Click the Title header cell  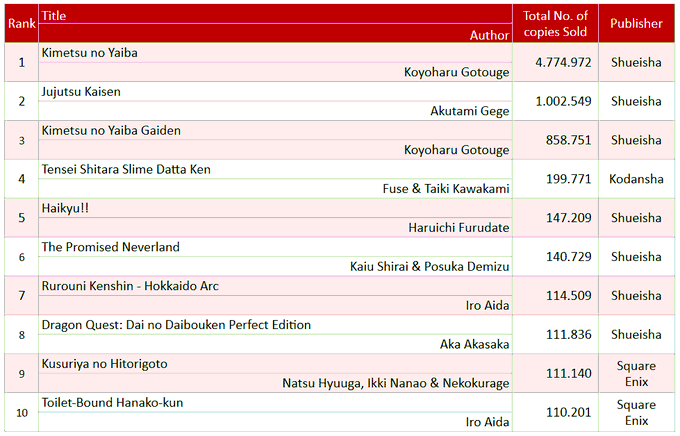point(275,14)
